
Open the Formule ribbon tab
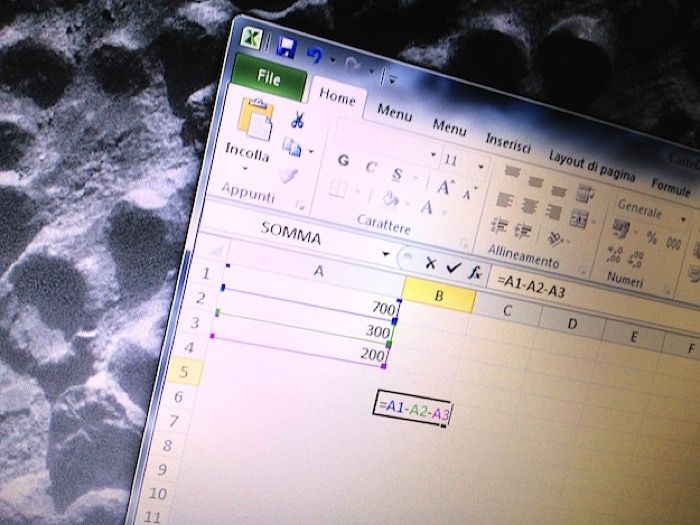(671, 186)
